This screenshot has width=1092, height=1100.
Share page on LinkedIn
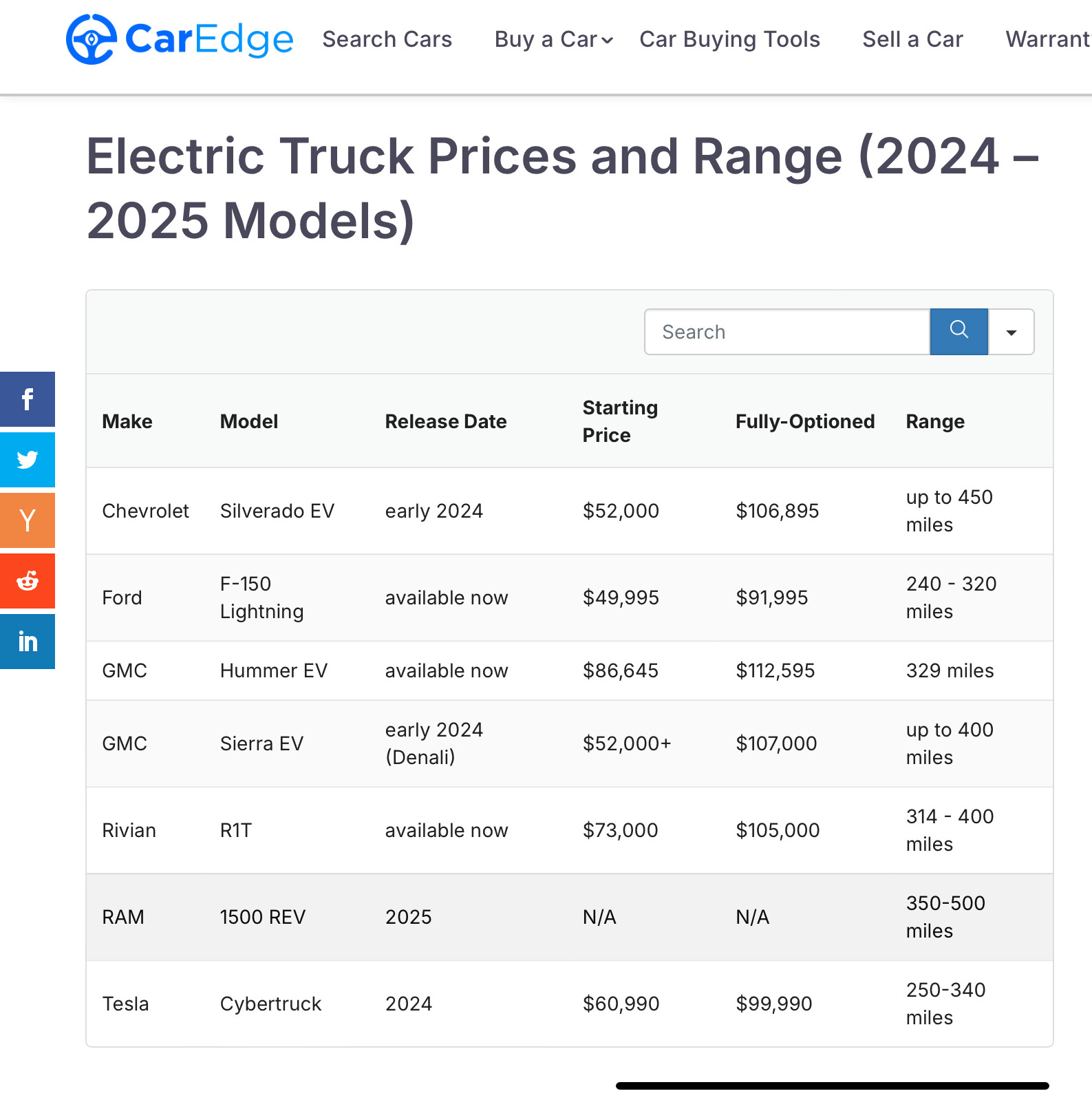[x=28, y=642]
